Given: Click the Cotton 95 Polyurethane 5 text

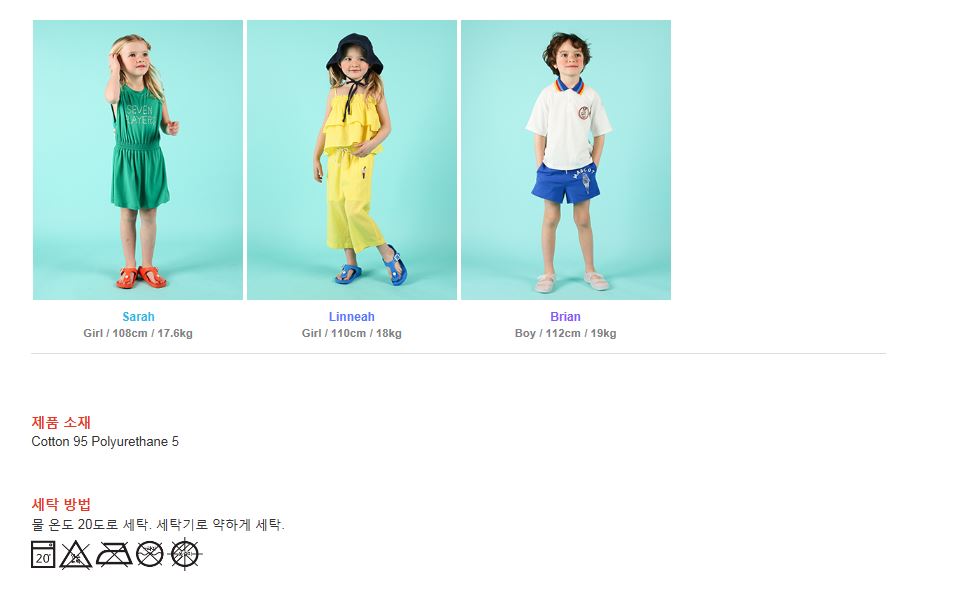Looking at the screenshot, I should [x=105, y=442].
